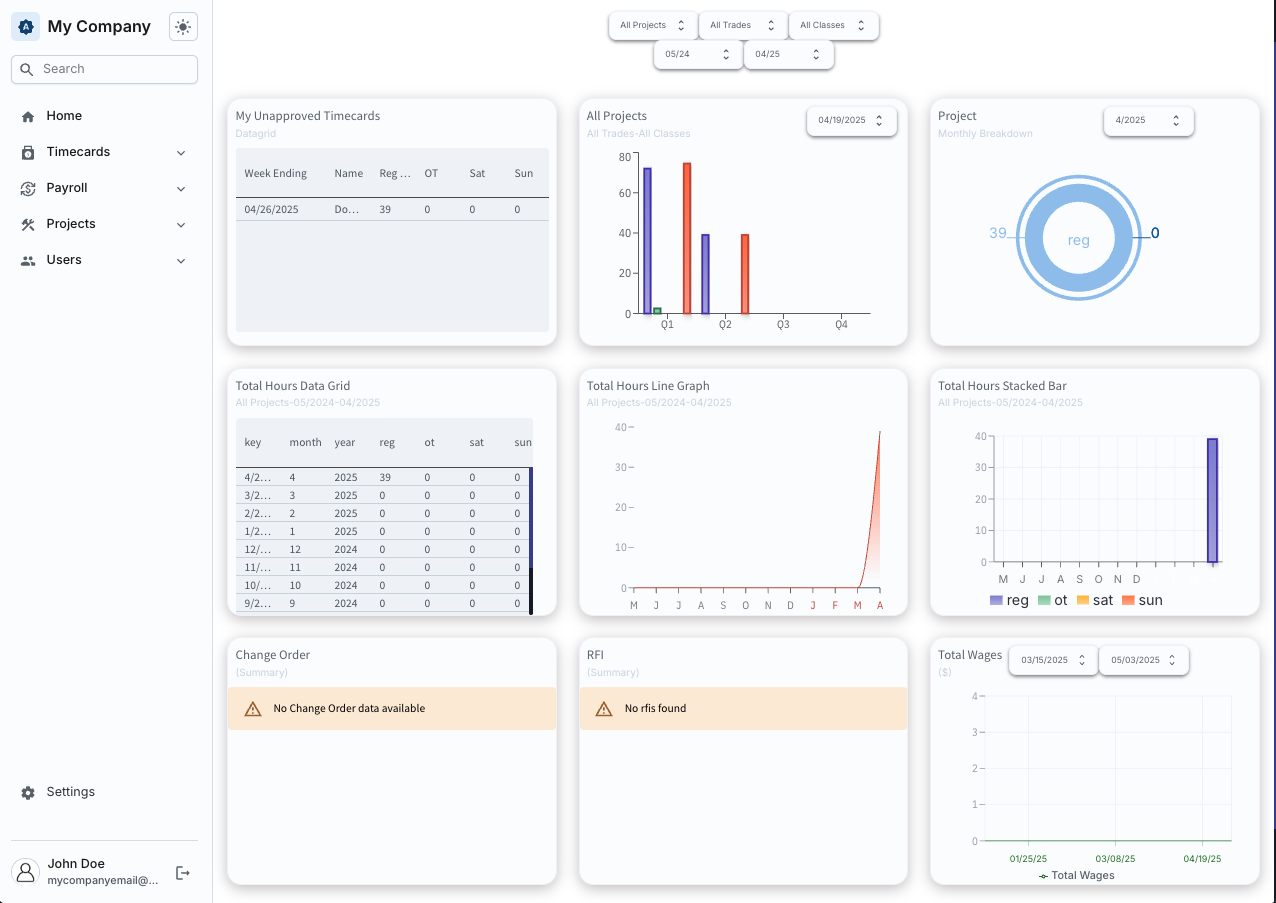Log out via the sign-out icon

[x=182, y=872]
